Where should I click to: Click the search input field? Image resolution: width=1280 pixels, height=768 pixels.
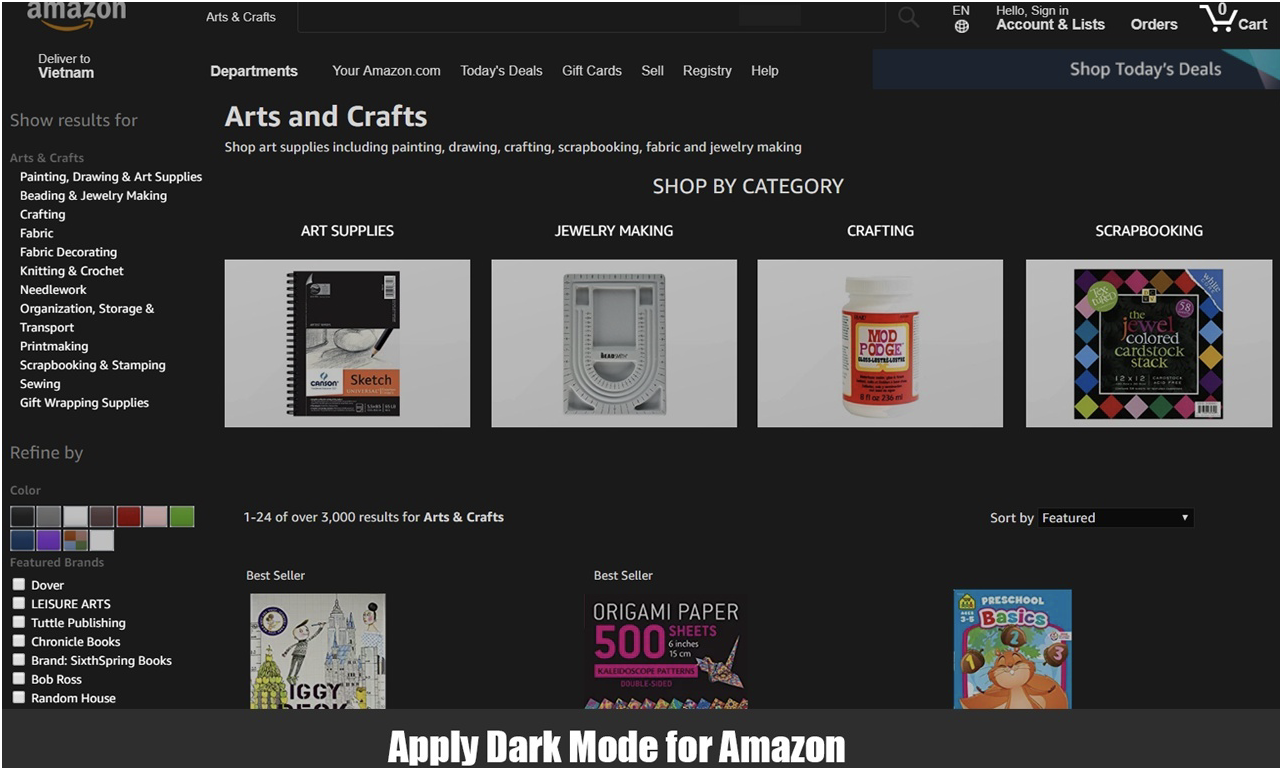click(591, 17)
